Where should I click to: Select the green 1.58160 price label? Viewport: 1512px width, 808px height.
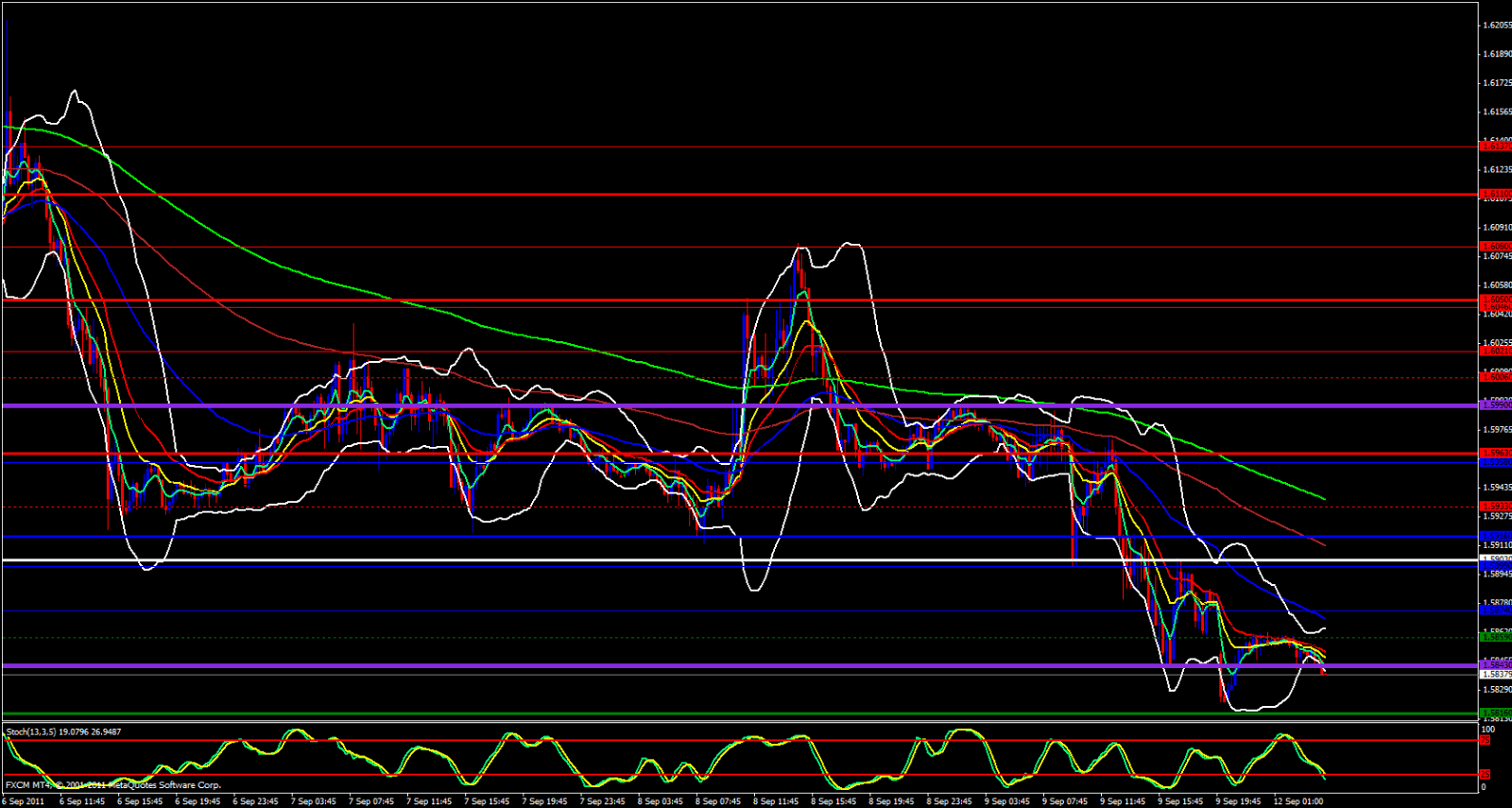1495,713
